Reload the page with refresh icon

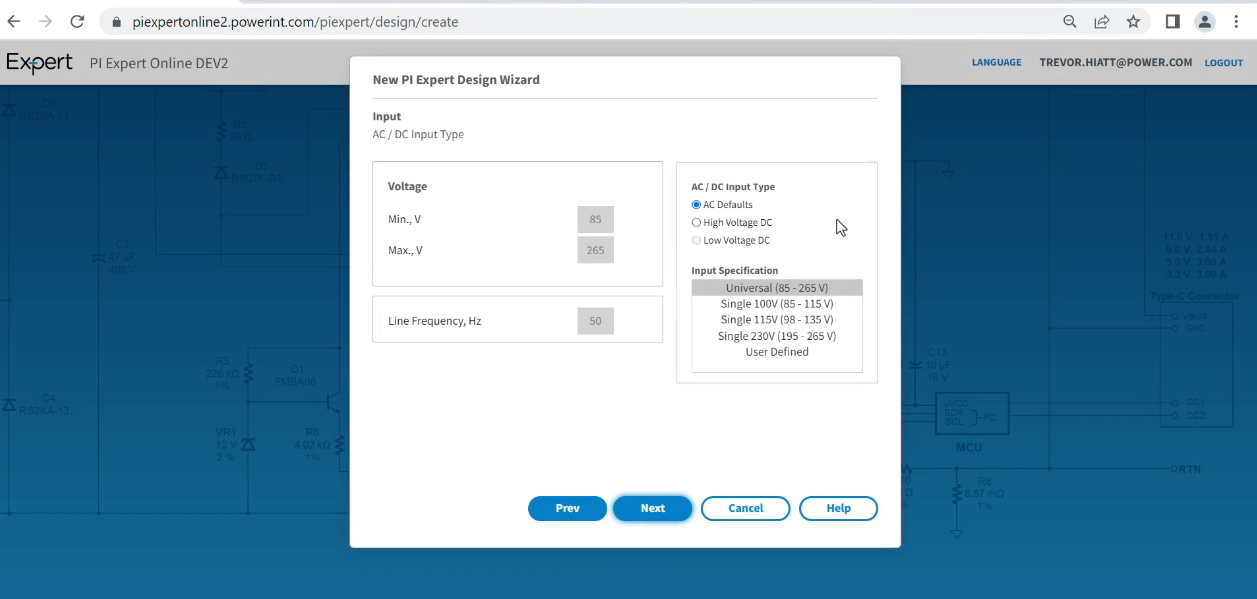(x=77, y=21)
